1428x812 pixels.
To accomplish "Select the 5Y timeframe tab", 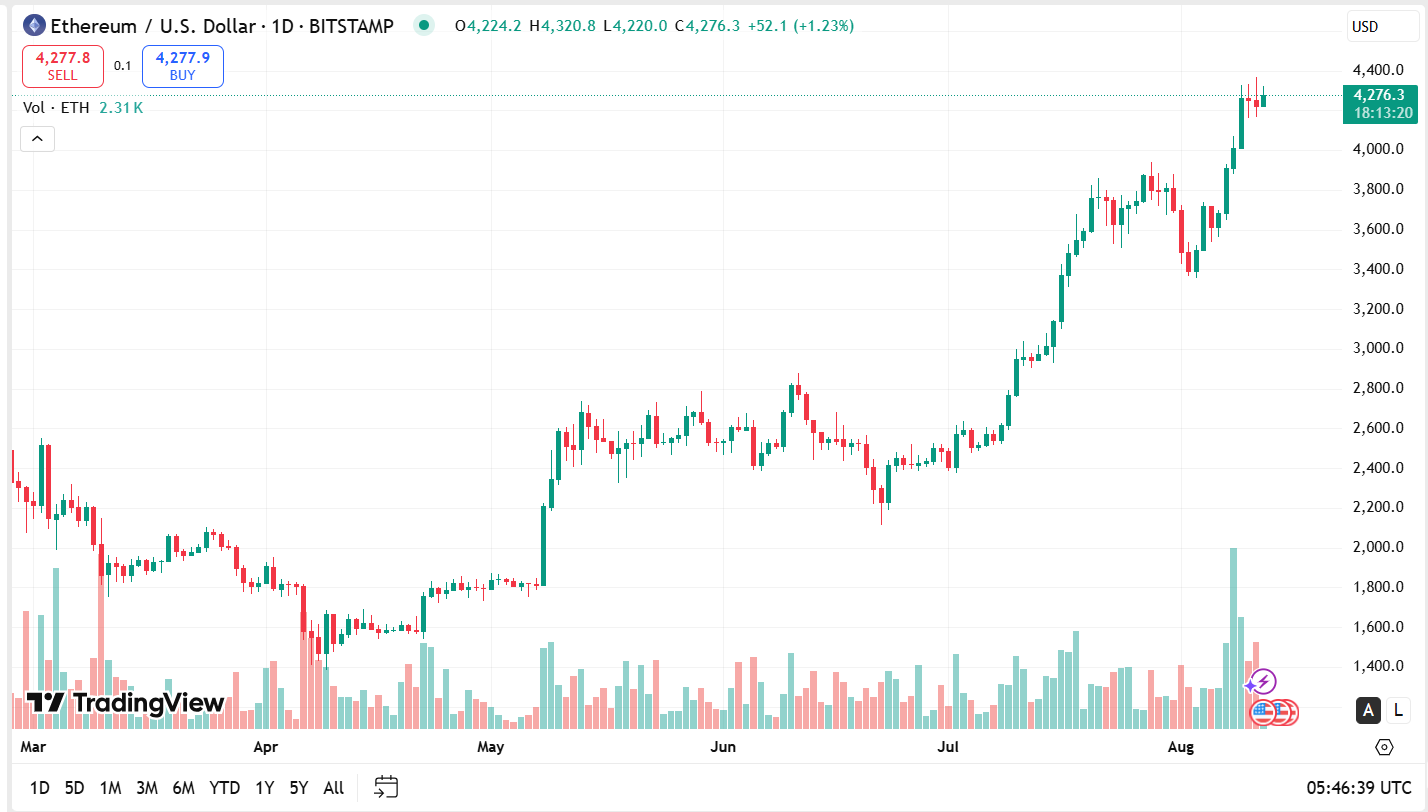I will click(x=297, y=787).
